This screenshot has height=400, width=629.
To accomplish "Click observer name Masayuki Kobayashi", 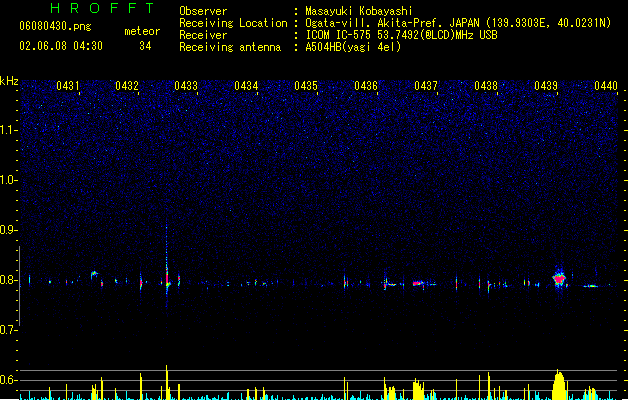I will click(359, 11).
